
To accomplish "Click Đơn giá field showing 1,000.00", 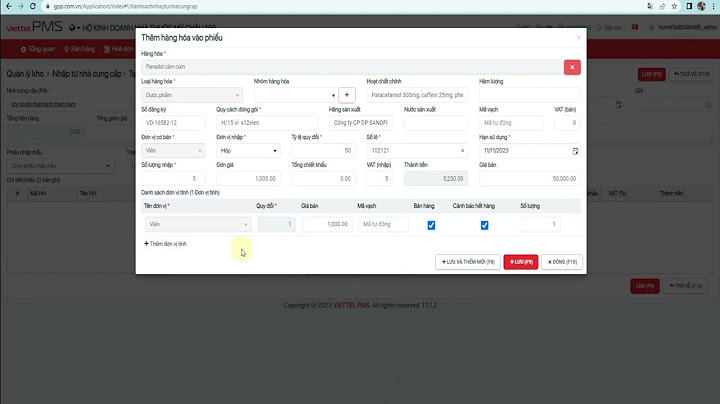I will point(248,179).
